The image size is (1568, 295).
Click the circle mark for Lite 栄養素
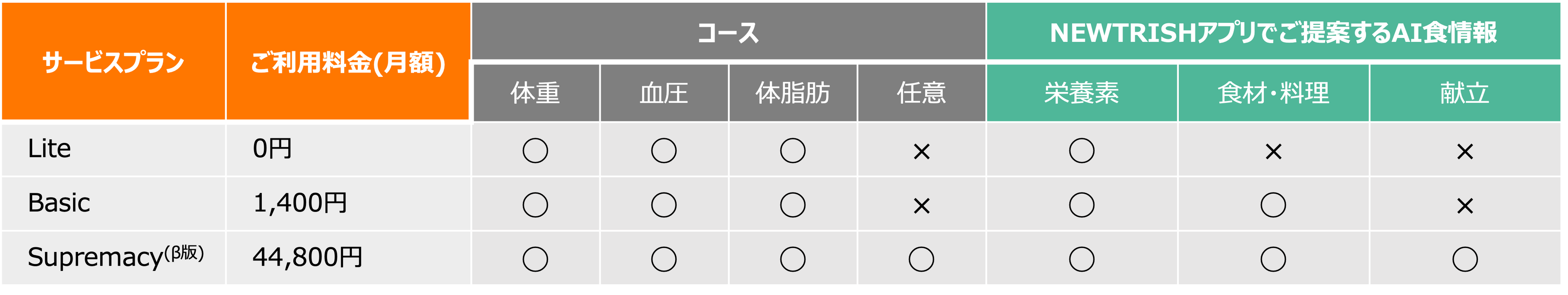coord(1082,150)
